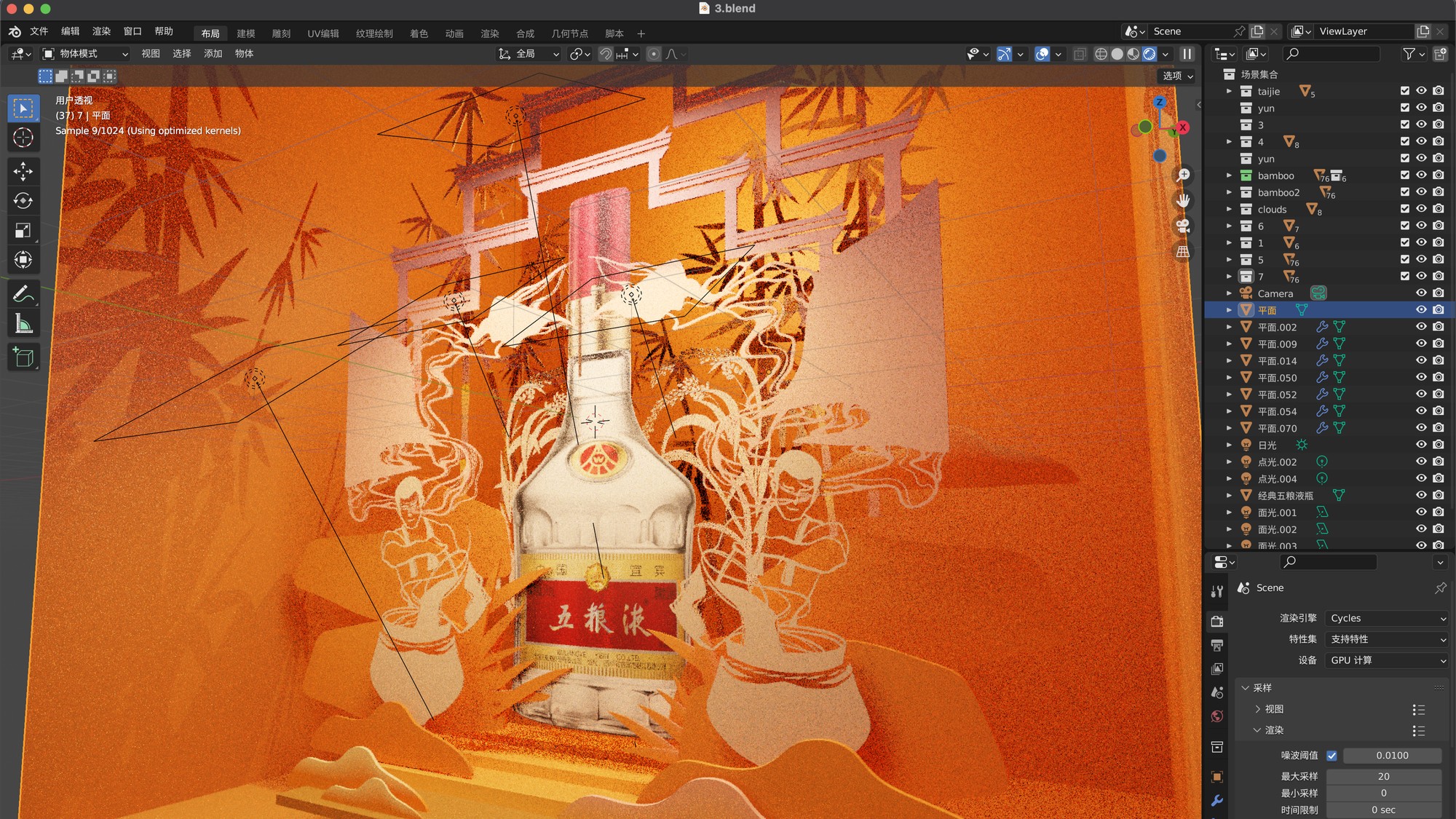The height and width of the screenshot is (819, 1456).
Task: Open the feature set dropdown
Action: coord(1386,639)
